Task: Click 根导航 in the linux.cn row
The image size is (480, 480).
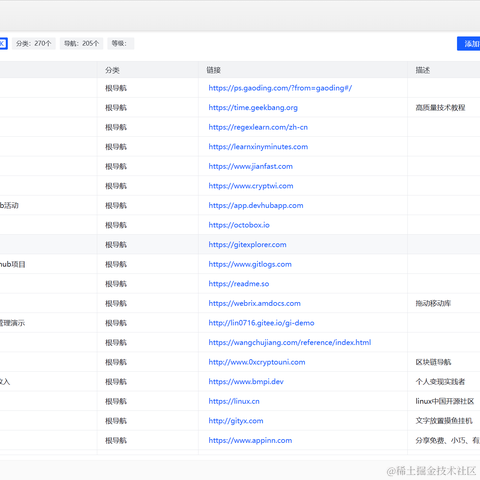Action: (116, 401)
